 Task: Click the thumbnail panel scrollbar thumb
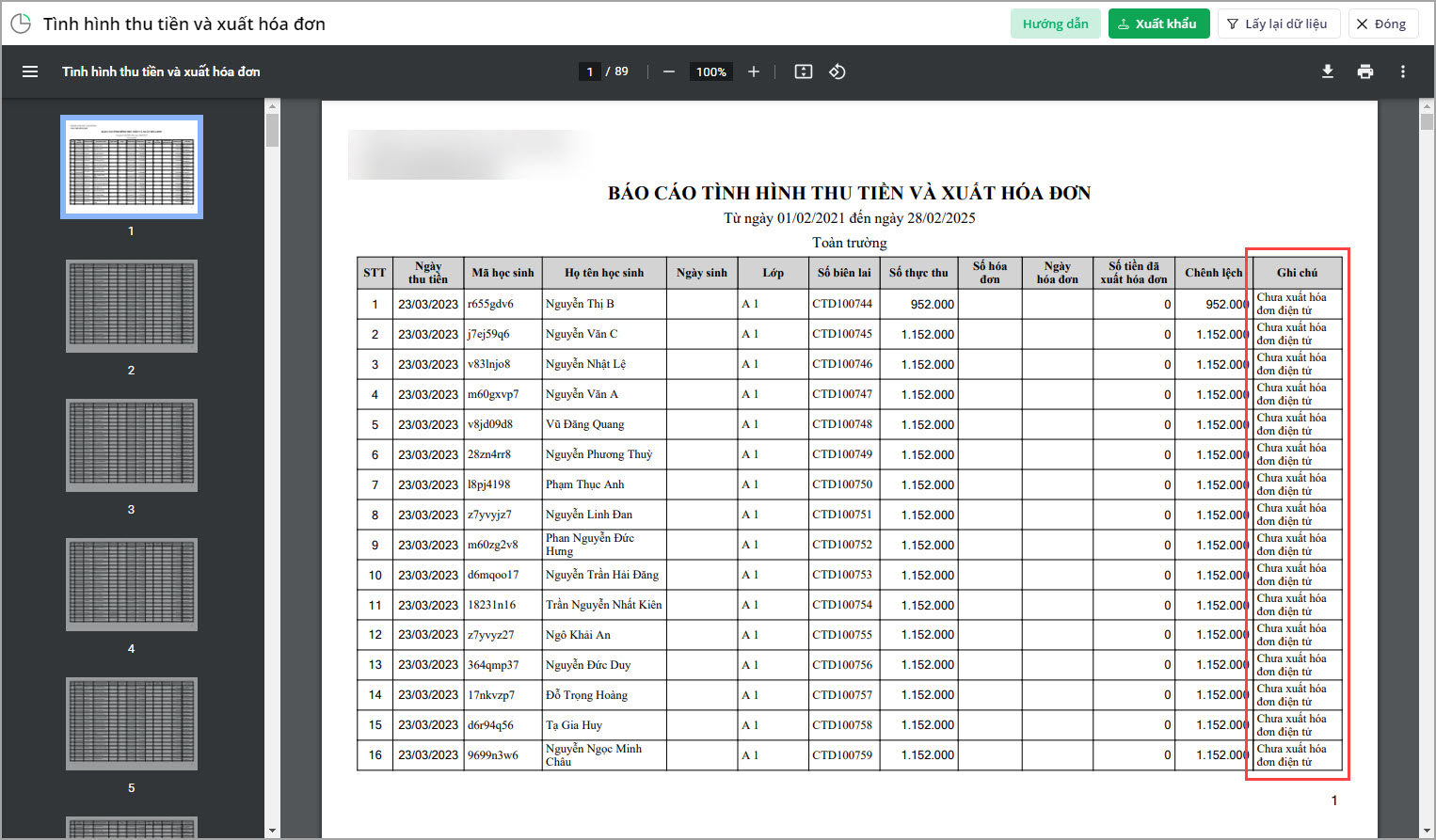pos(273,131)
